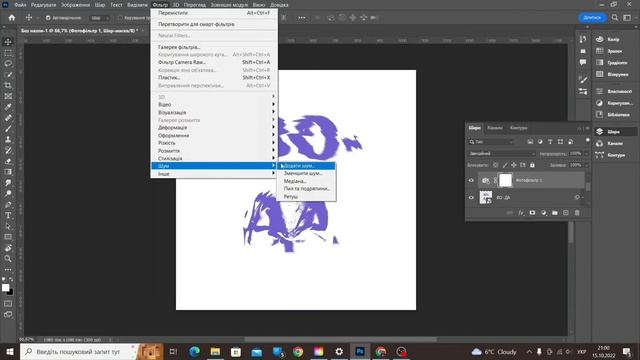Choose Зменшити шум menu entry

coord(307,173)
